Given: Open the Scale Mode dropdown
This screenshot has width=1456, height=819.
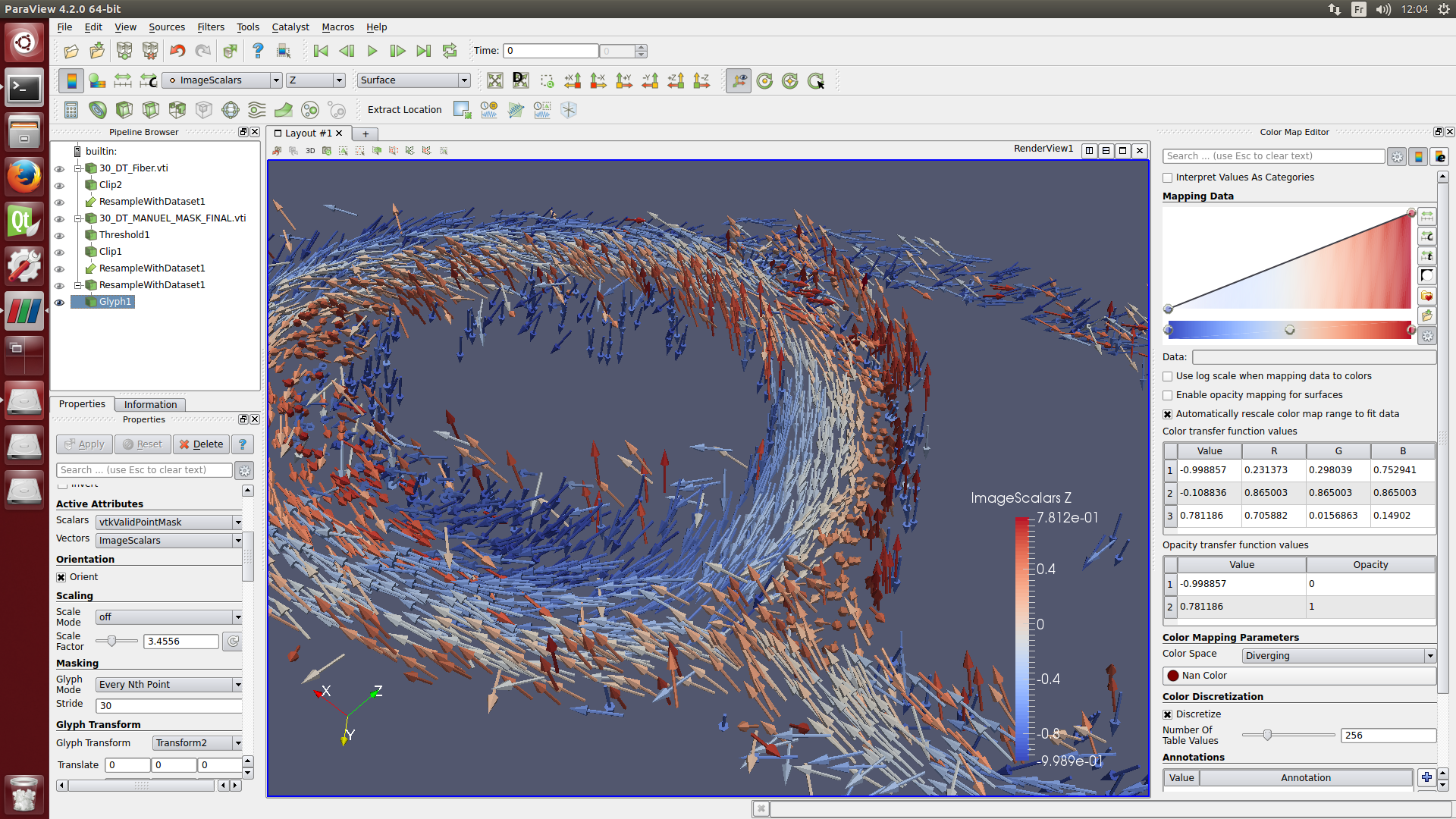Looking at the screenshot, I should point(169,617).
